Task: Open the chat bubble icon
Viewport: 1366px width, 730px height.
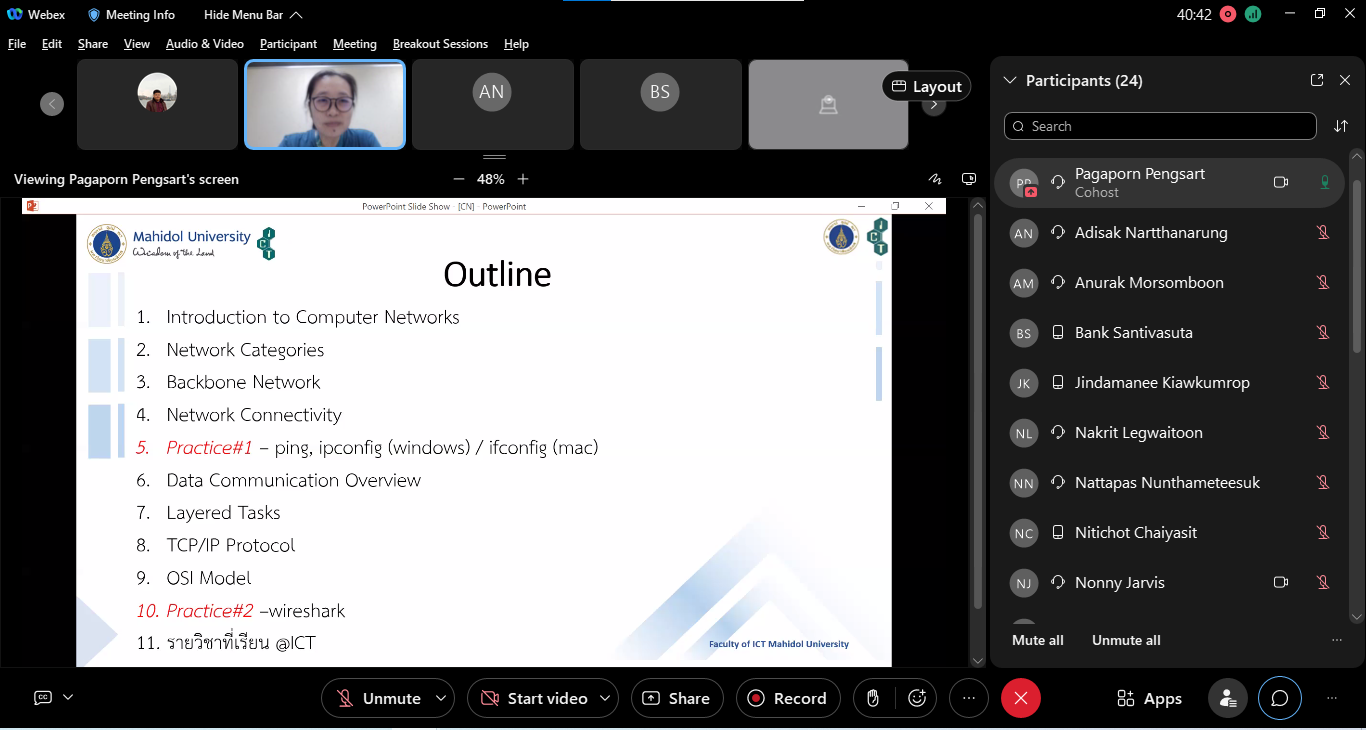Action: point(1279,698)
